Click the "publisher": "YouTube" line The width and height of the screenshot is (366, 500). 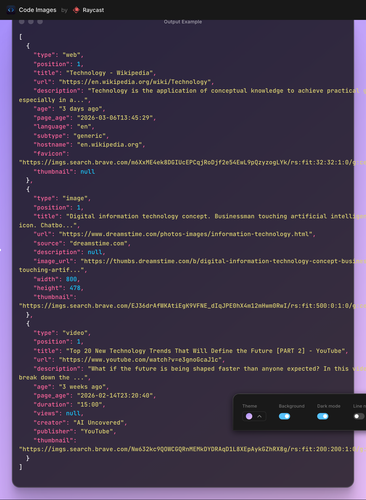point(75,432)
